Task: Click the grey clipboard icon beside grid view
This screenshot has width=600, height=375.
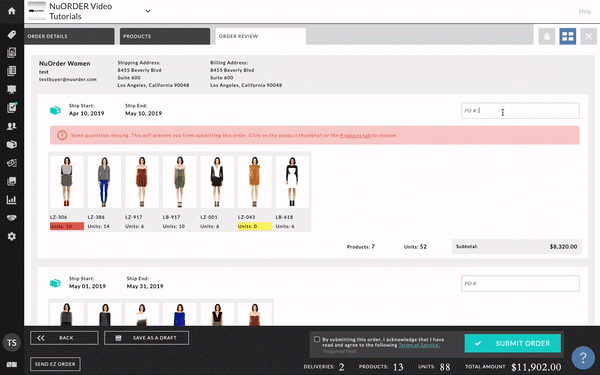Action: (x=547, y=36)
